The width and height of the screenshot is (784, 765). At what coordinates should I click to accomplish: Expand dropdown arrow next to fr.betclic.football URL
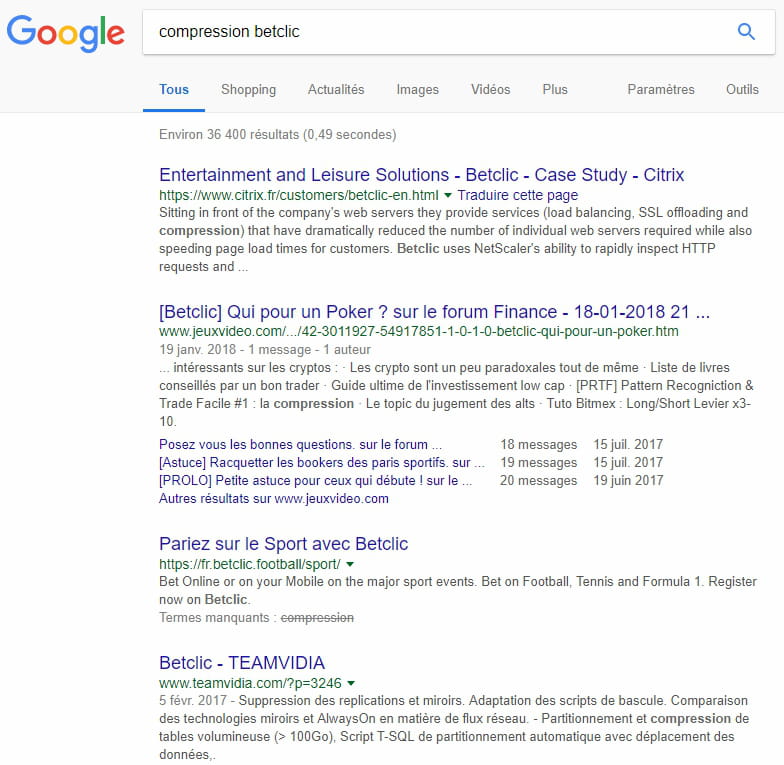point(350,564)
